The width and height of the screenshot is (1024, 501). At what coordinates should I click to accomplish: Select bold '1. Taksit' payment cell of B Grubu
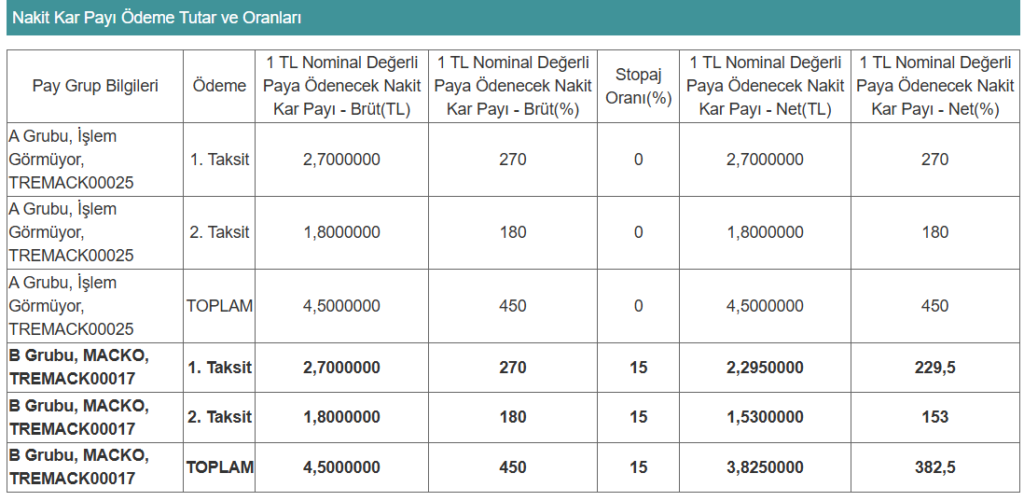point(219,367)
